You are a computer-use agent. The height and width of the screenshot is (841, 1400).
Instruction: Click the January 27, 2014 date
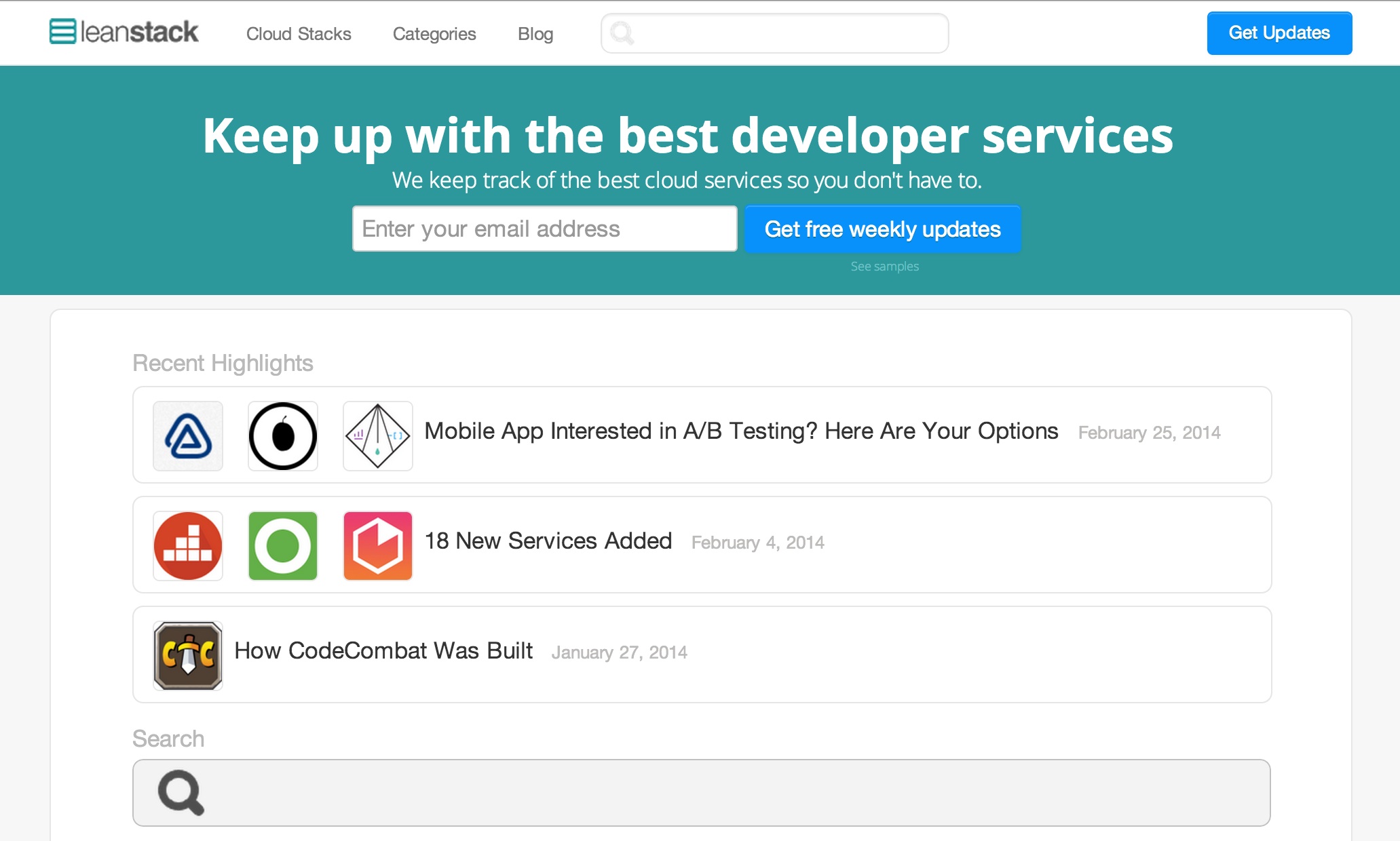pos(619,652)
